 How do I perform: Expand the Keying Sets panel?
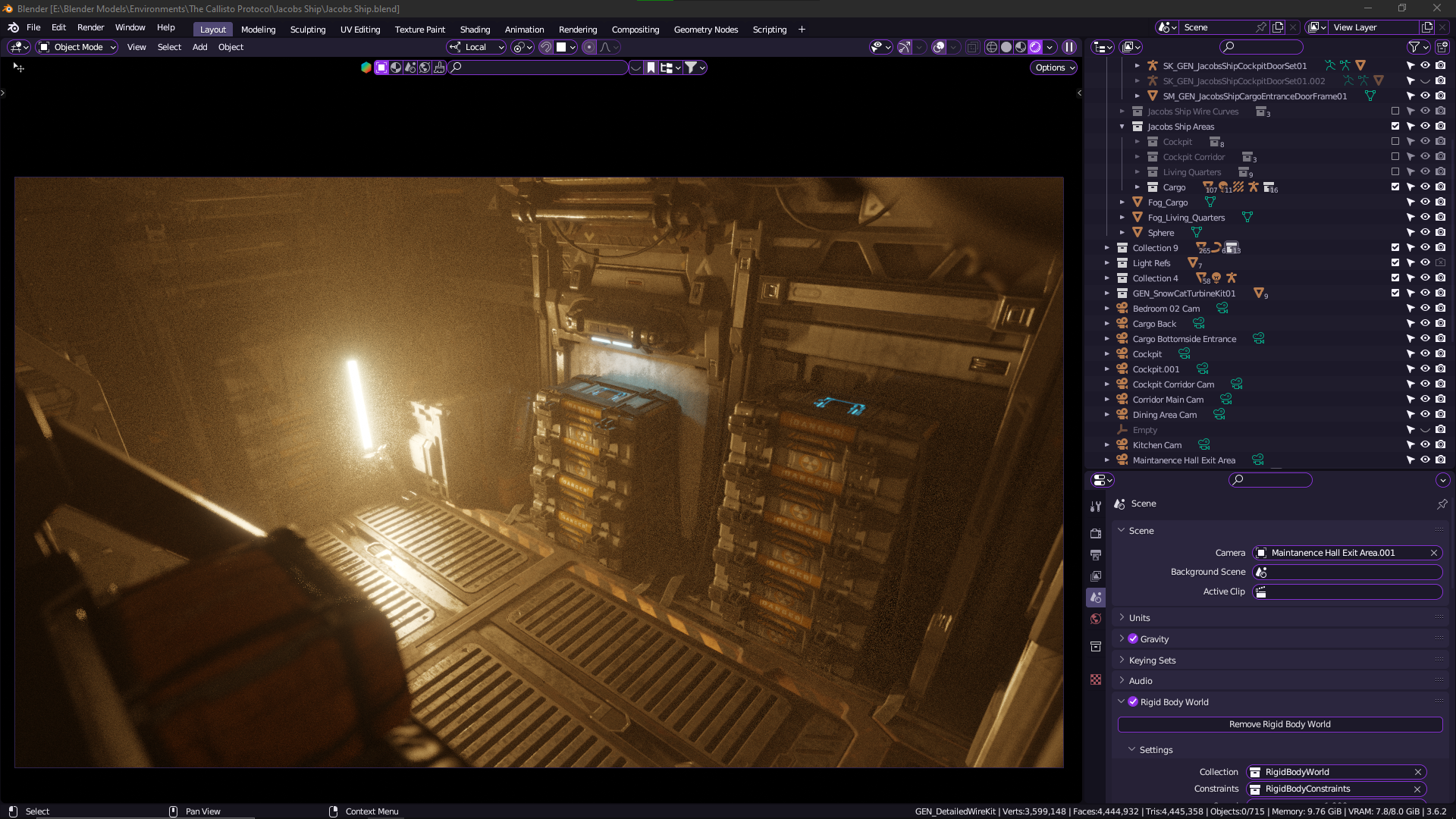[1152, 661]
